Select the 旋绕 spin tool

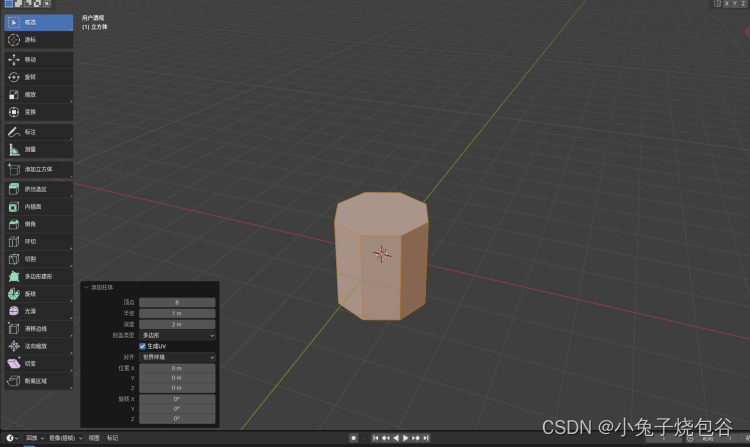[39, 294]
